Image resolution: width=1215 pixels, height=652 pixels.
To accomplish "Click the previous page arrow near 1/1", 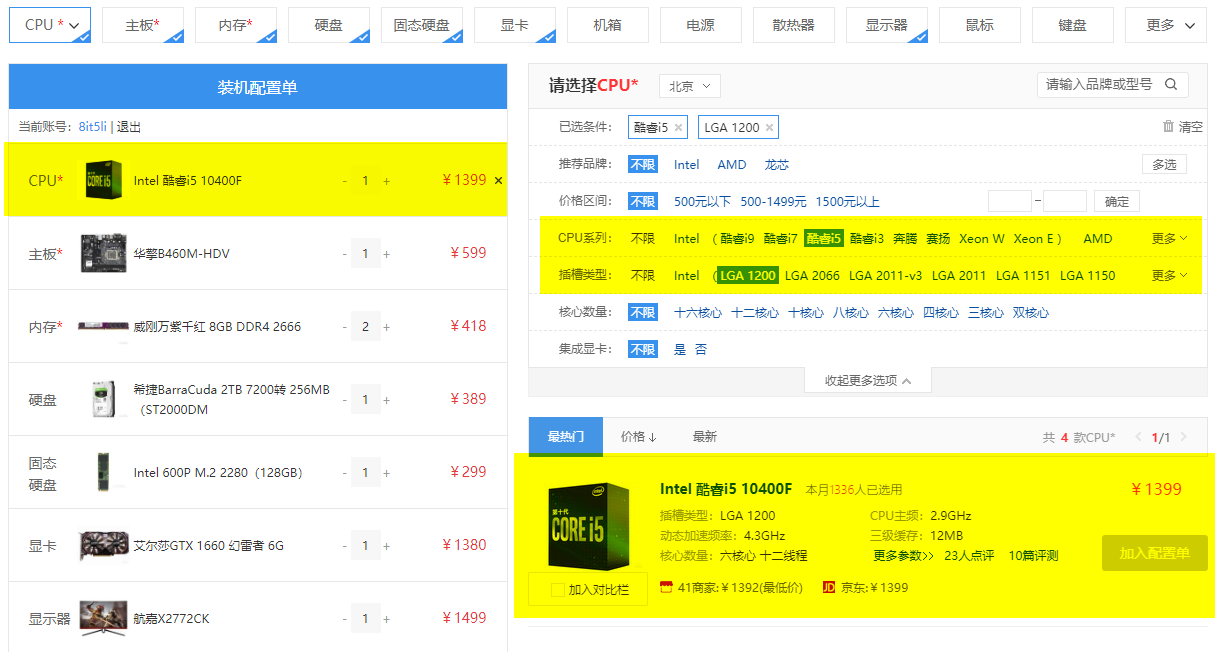I will point(1136,437).
